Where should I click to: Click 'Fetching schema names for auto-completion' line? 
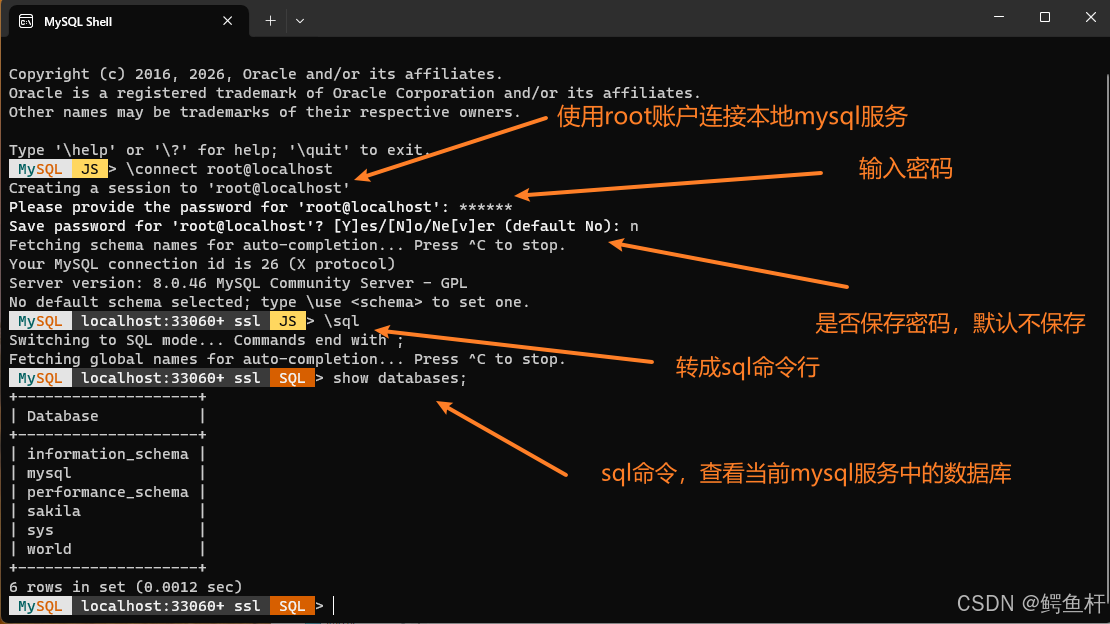tap(287, 245)
